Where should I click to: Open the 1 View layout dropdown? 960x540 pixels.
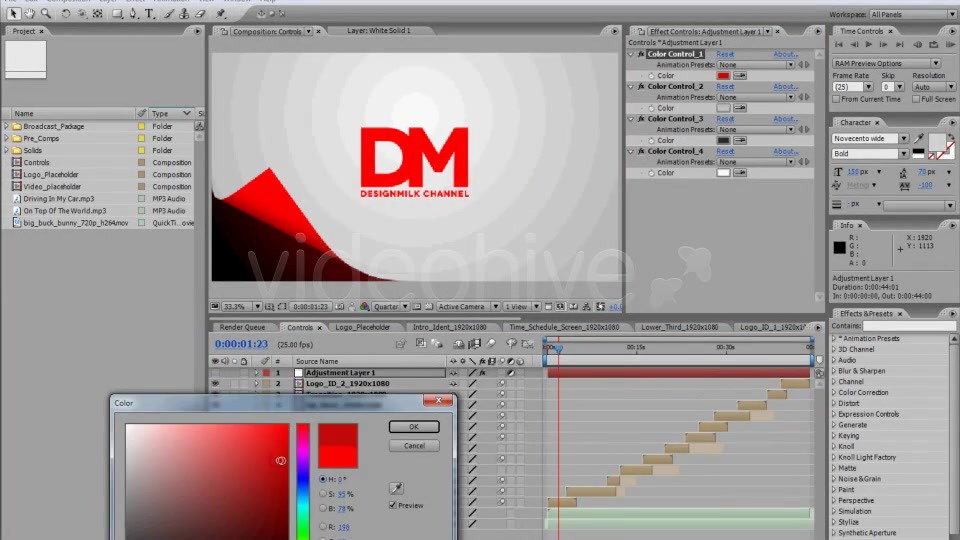point(521,307)
